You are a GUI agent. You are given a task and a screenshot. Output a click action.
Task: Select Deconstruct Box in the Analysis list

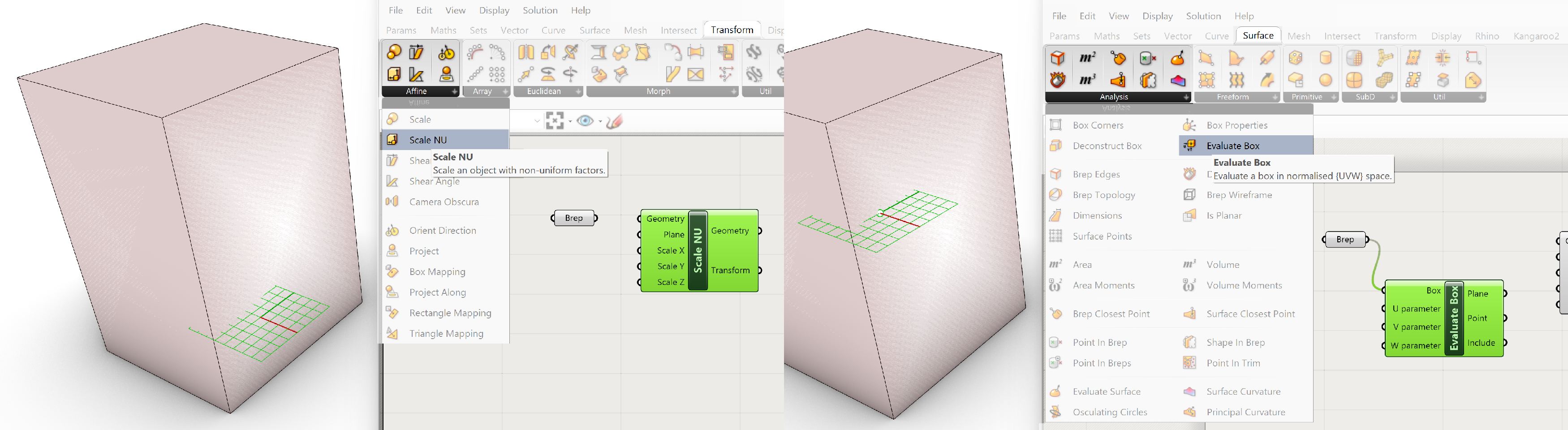(x=1107, y=146)
